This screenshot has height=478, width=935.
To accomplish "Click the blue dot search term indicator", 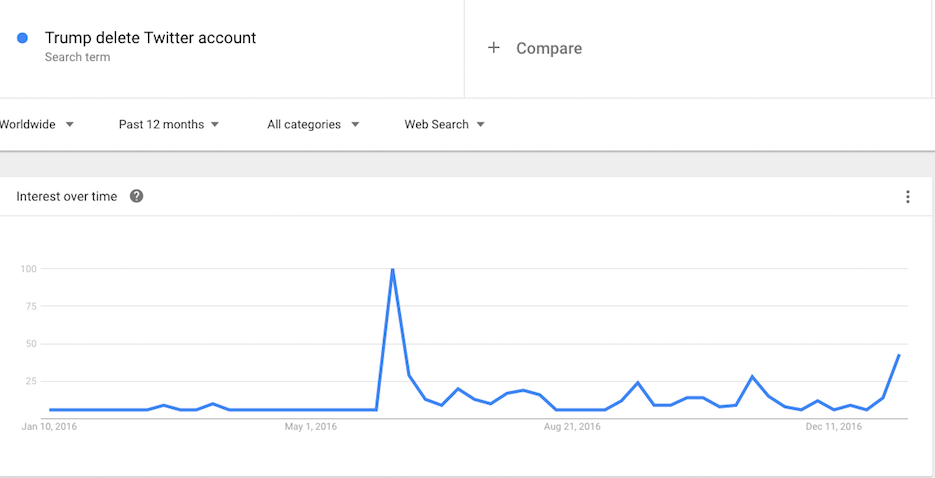I will (23, 38).
